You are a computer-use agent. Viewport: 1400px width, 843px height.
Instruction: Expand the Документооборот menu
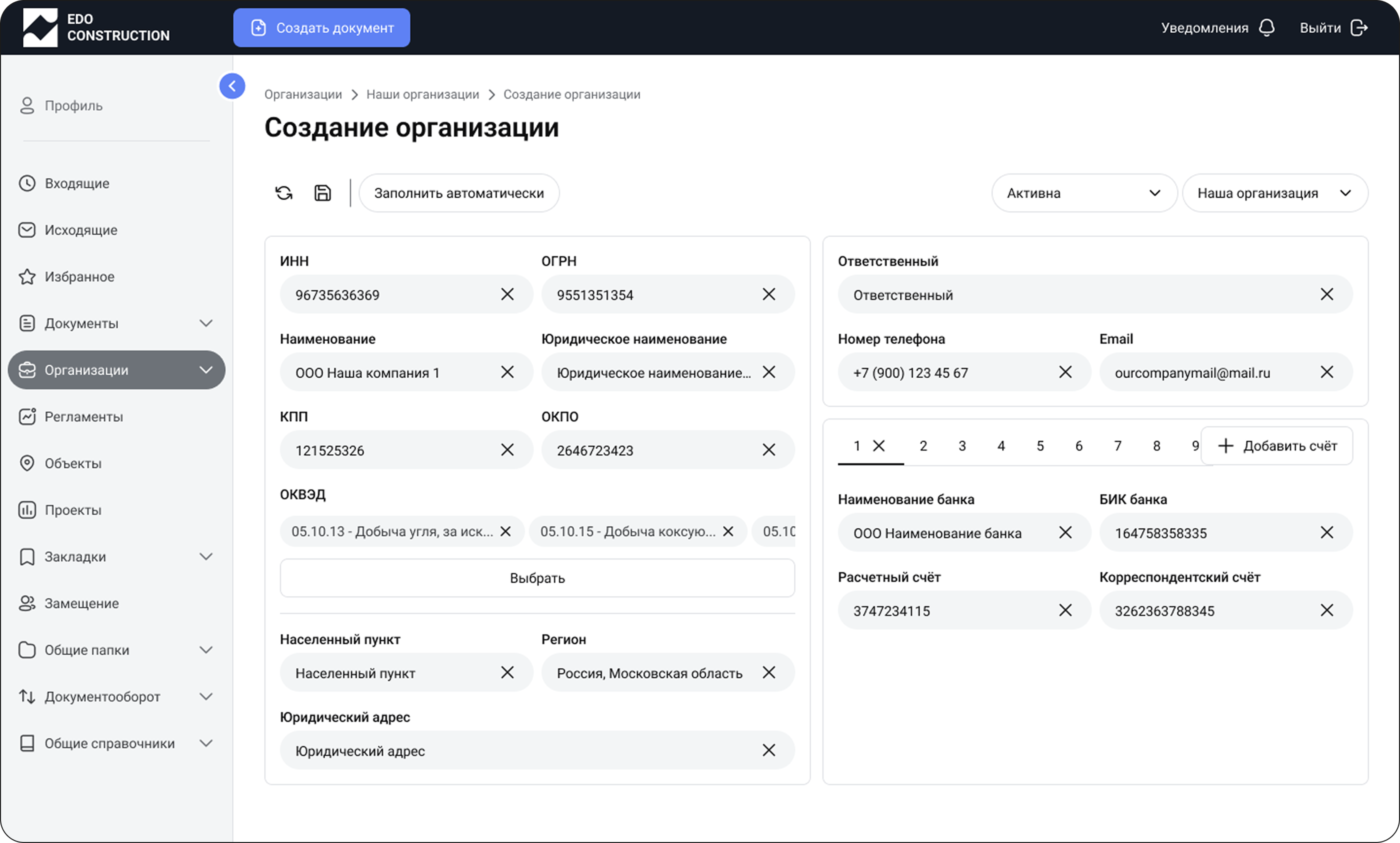click(x=206, y=696)
